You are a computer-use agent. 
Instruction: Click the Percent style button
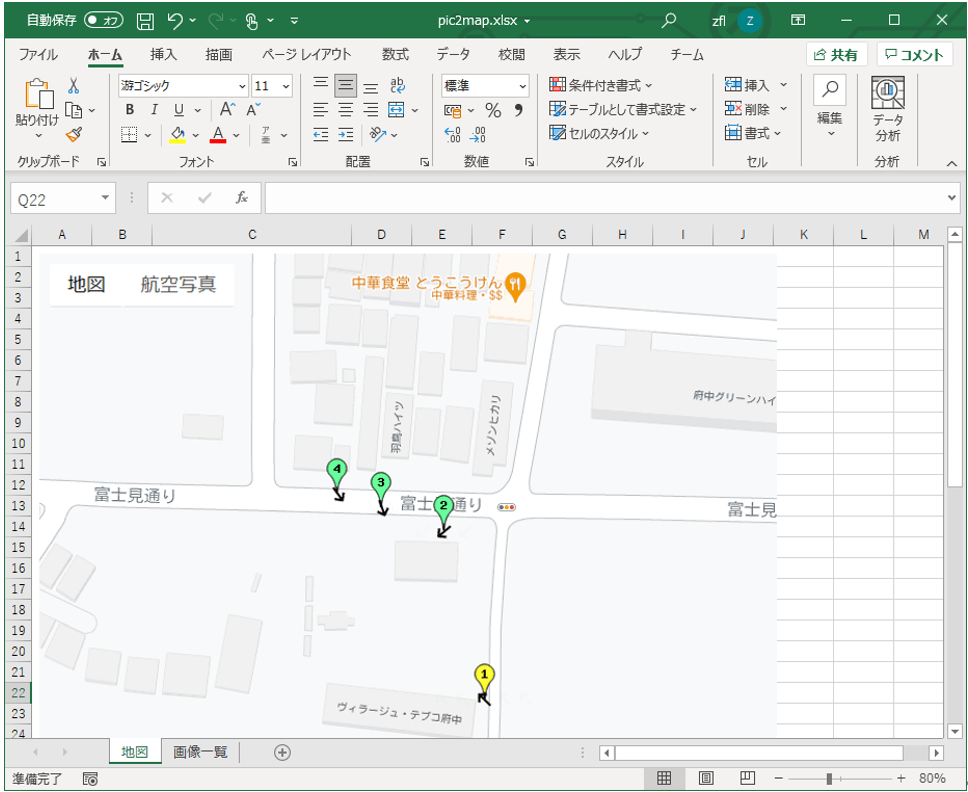point(493,110)
